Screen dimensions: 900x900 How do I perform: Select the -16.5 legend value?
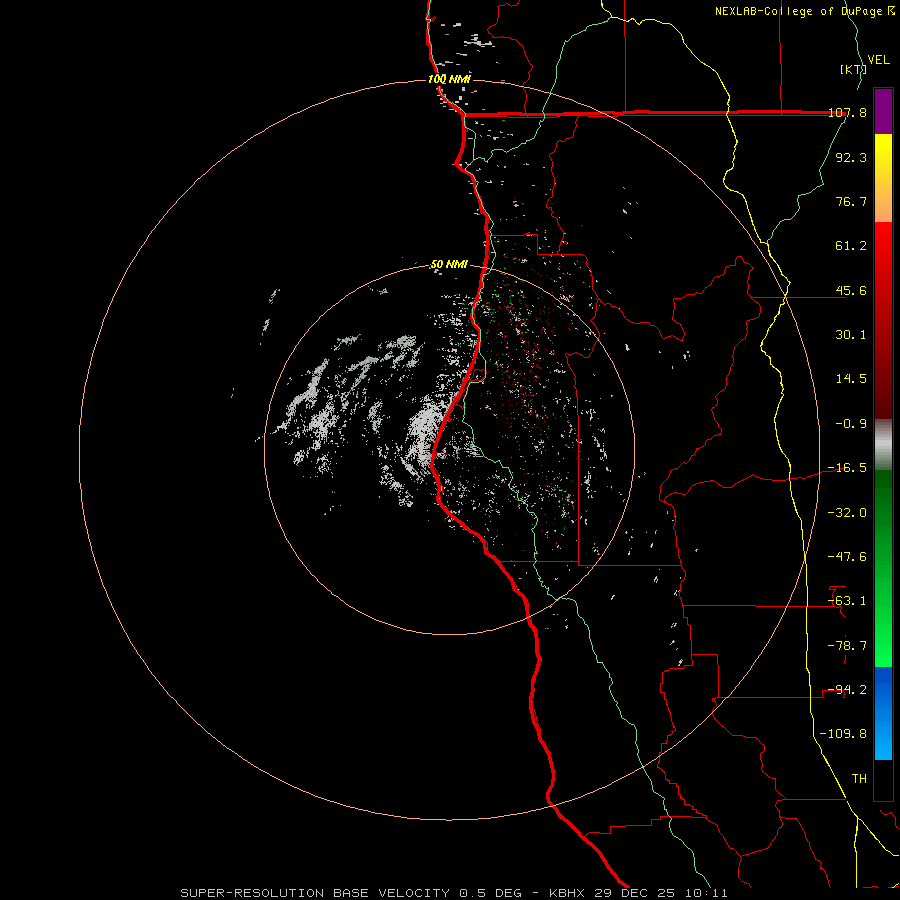tap(847, 468)
